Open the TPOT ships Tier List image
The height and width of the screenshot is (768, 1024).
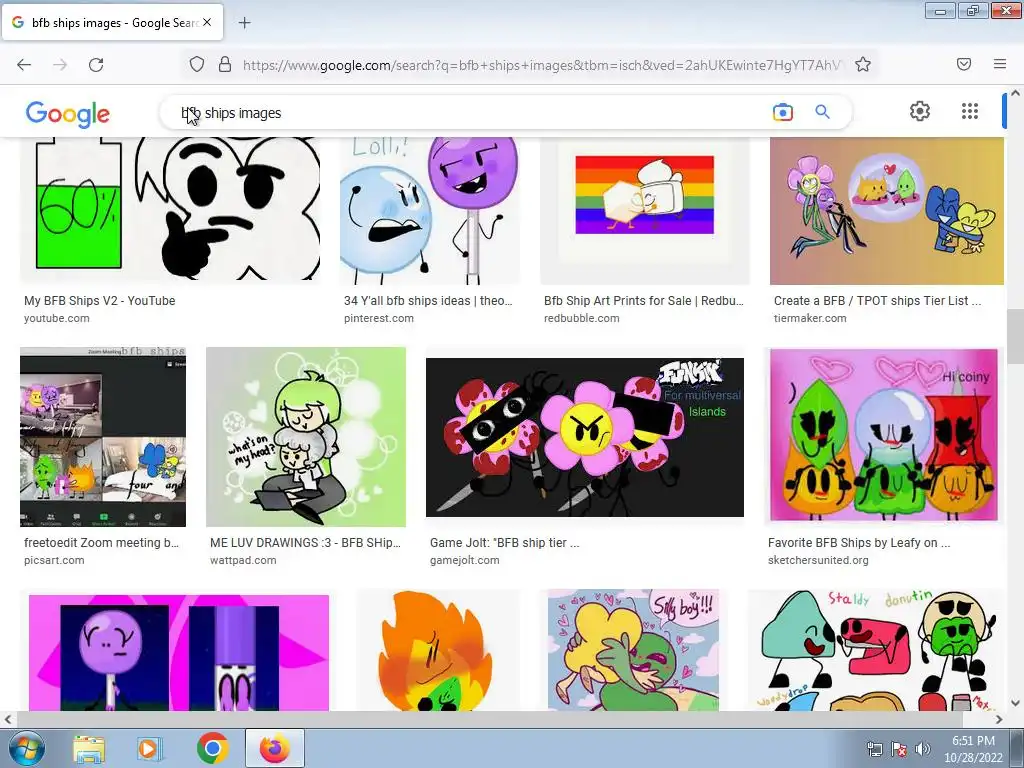(887, 210)
